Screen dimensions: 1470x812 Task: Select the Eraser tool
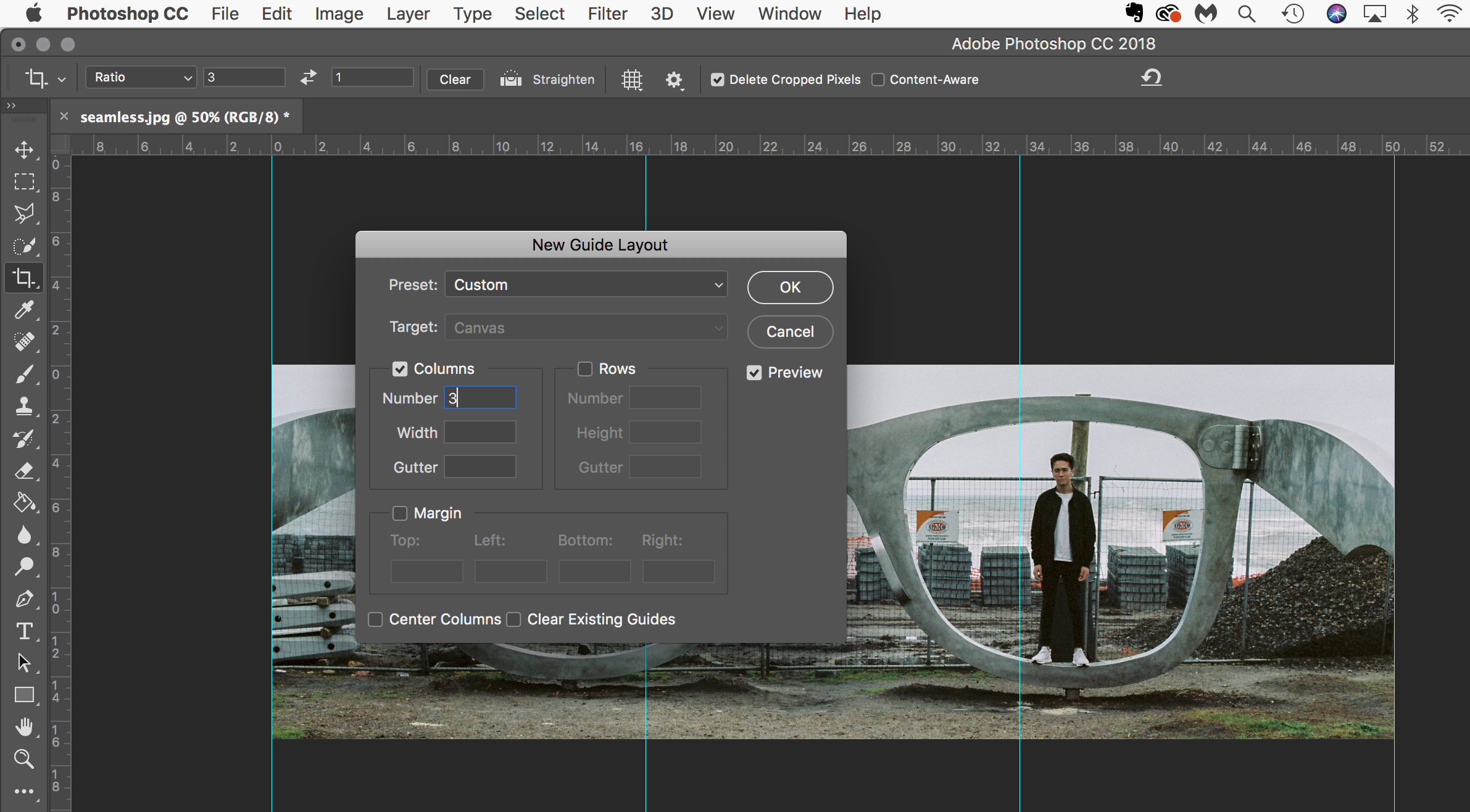24,471
